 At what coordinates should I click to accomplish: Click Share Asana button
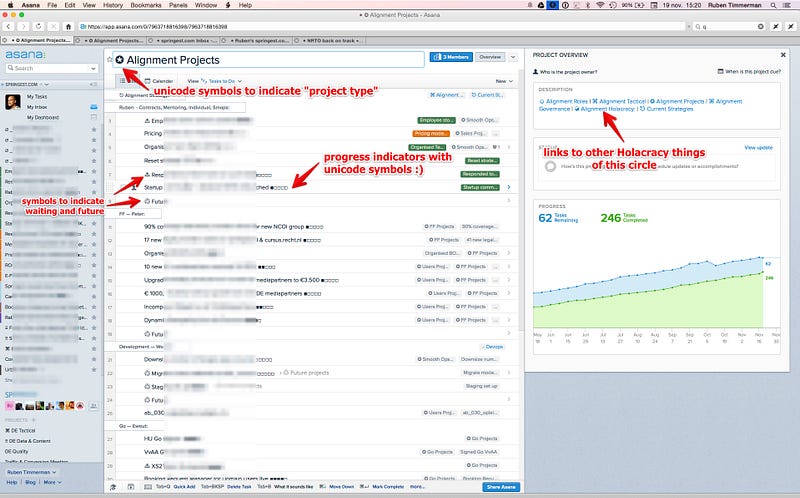coord(501,487)
